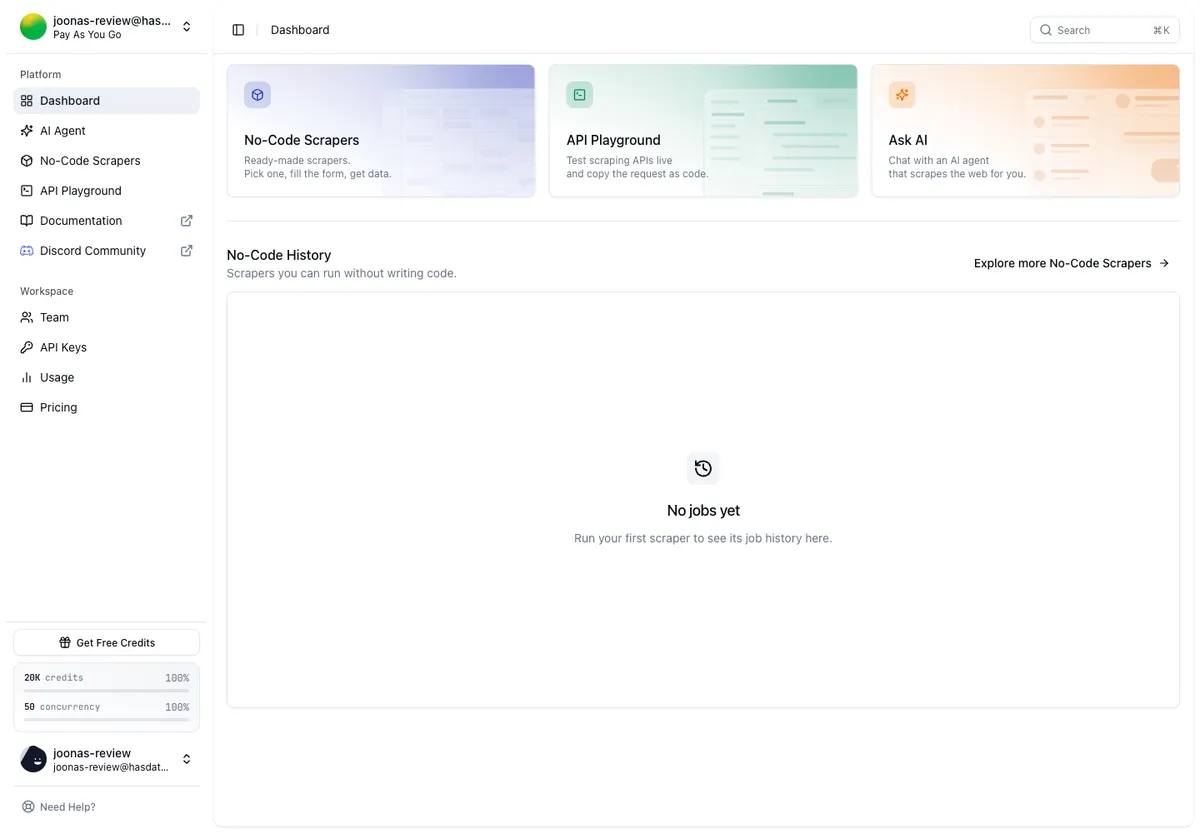The width and height of the screenshot is (1200, 833).
Task: Click 'Run your first scraper' helper text
Action: coord(703,538)
